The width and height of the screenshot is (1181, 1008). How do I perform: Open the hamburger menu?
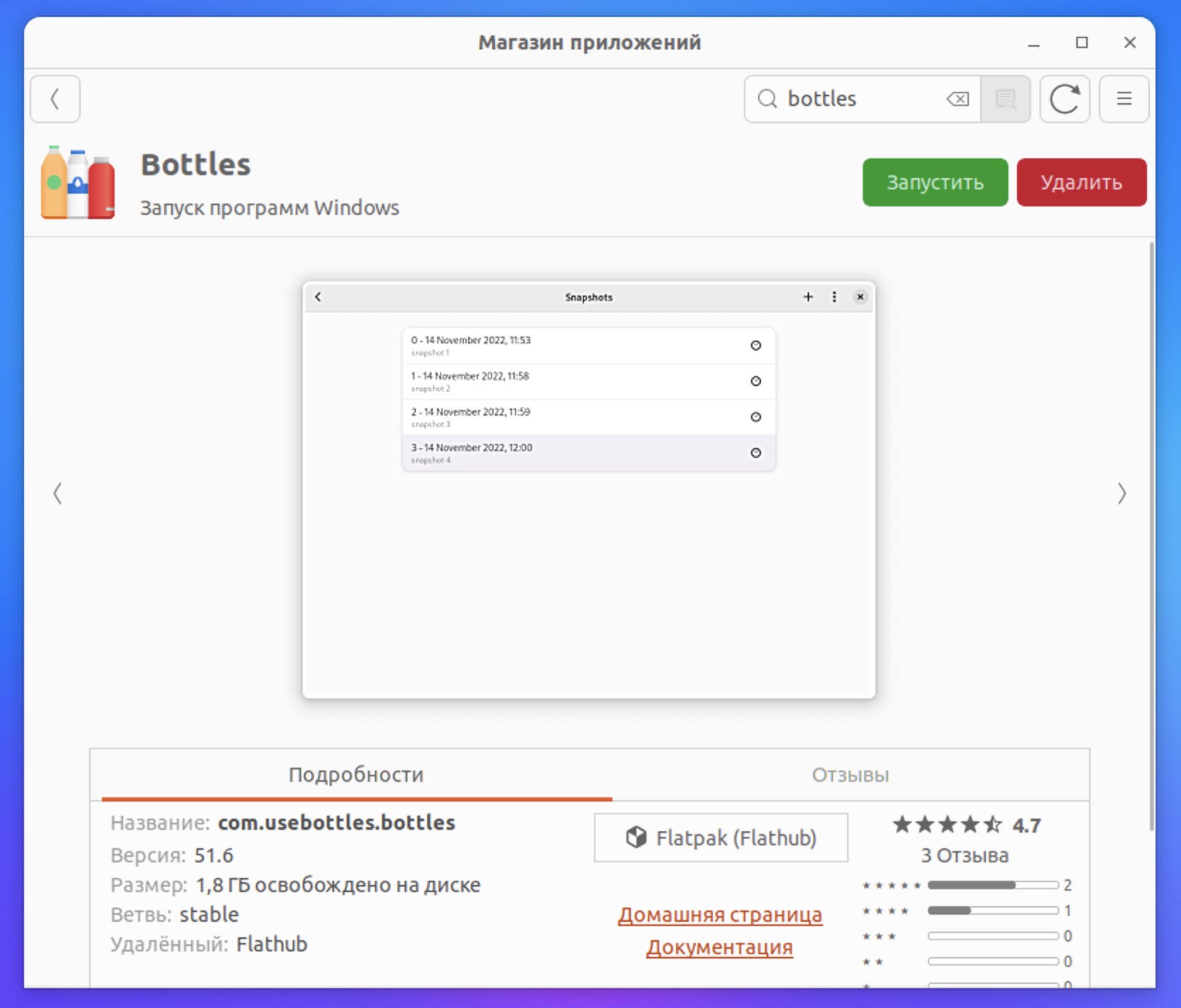point(1124,99)
